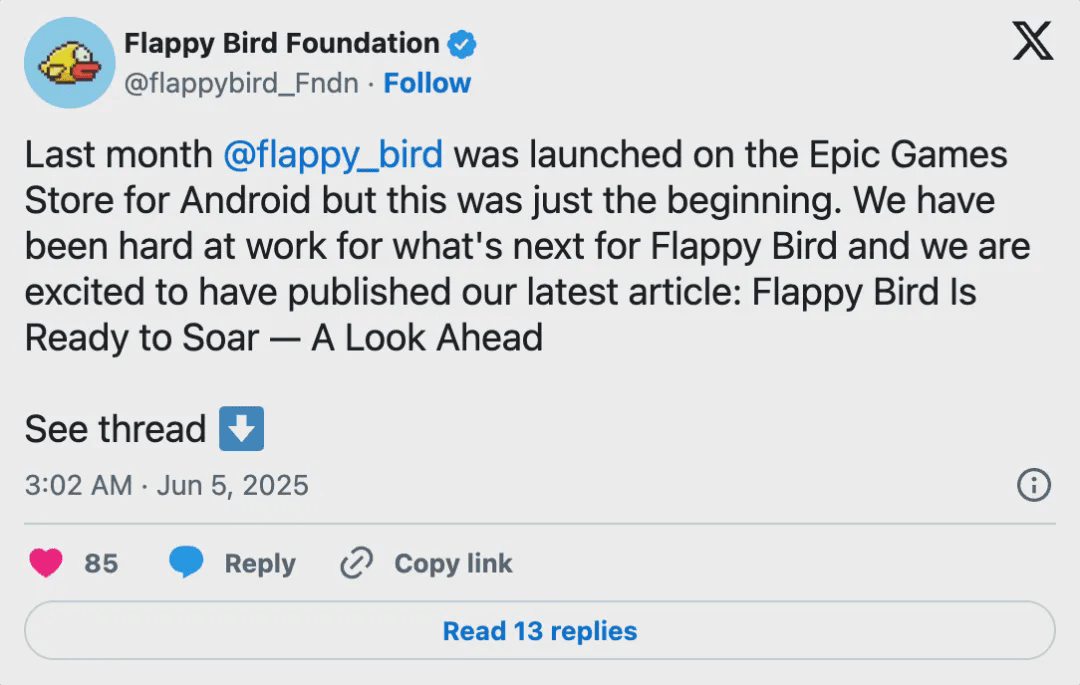The image size is (1080, 685).
Task: Click the Reply text label
Action: pos(260,563)
